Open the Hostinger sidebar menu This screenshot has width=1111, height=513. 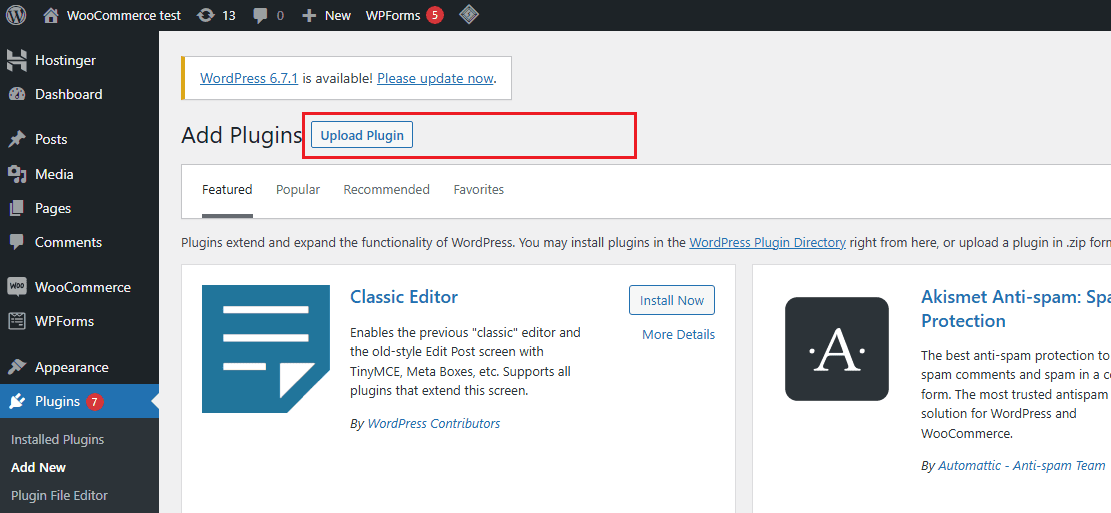pos(64,60)
